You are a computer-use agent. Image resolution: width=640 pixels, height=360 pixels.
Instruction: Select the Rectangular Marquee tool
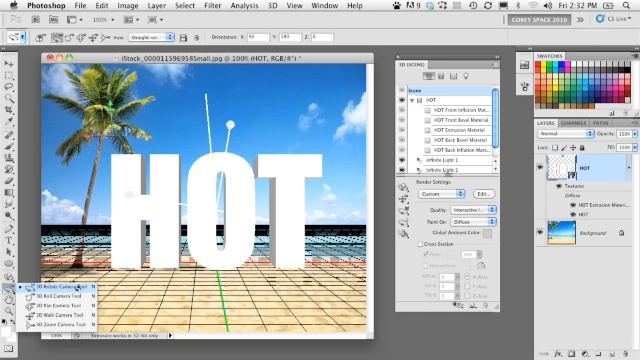[x=9, y=76]
